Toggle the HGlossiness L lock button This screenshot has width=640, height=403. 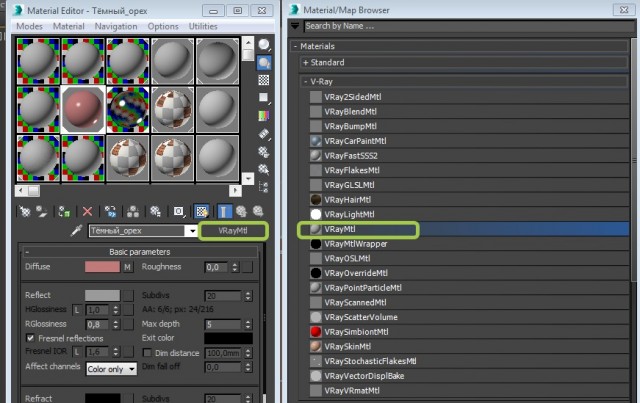coord(77,310)
